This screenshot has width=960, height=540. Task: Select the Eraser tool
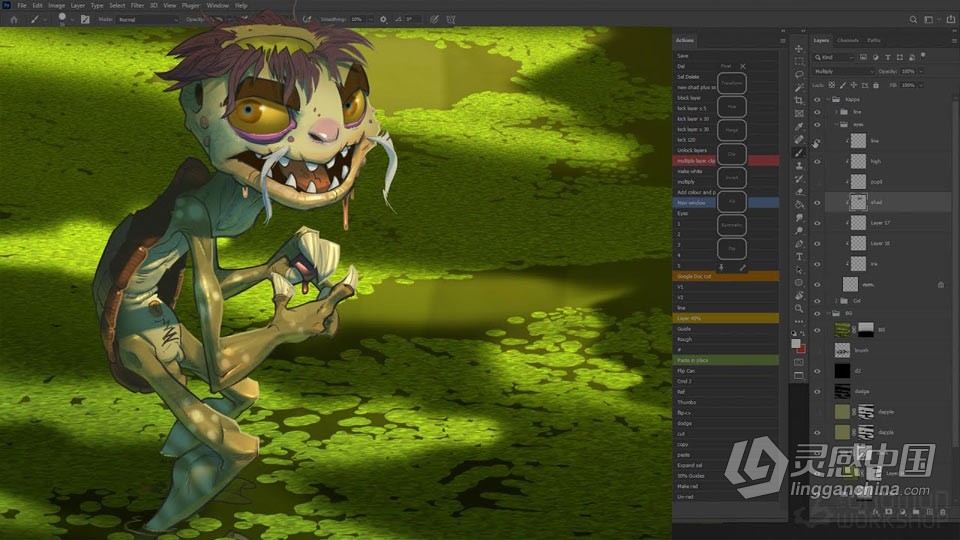[x=799, y=192]
